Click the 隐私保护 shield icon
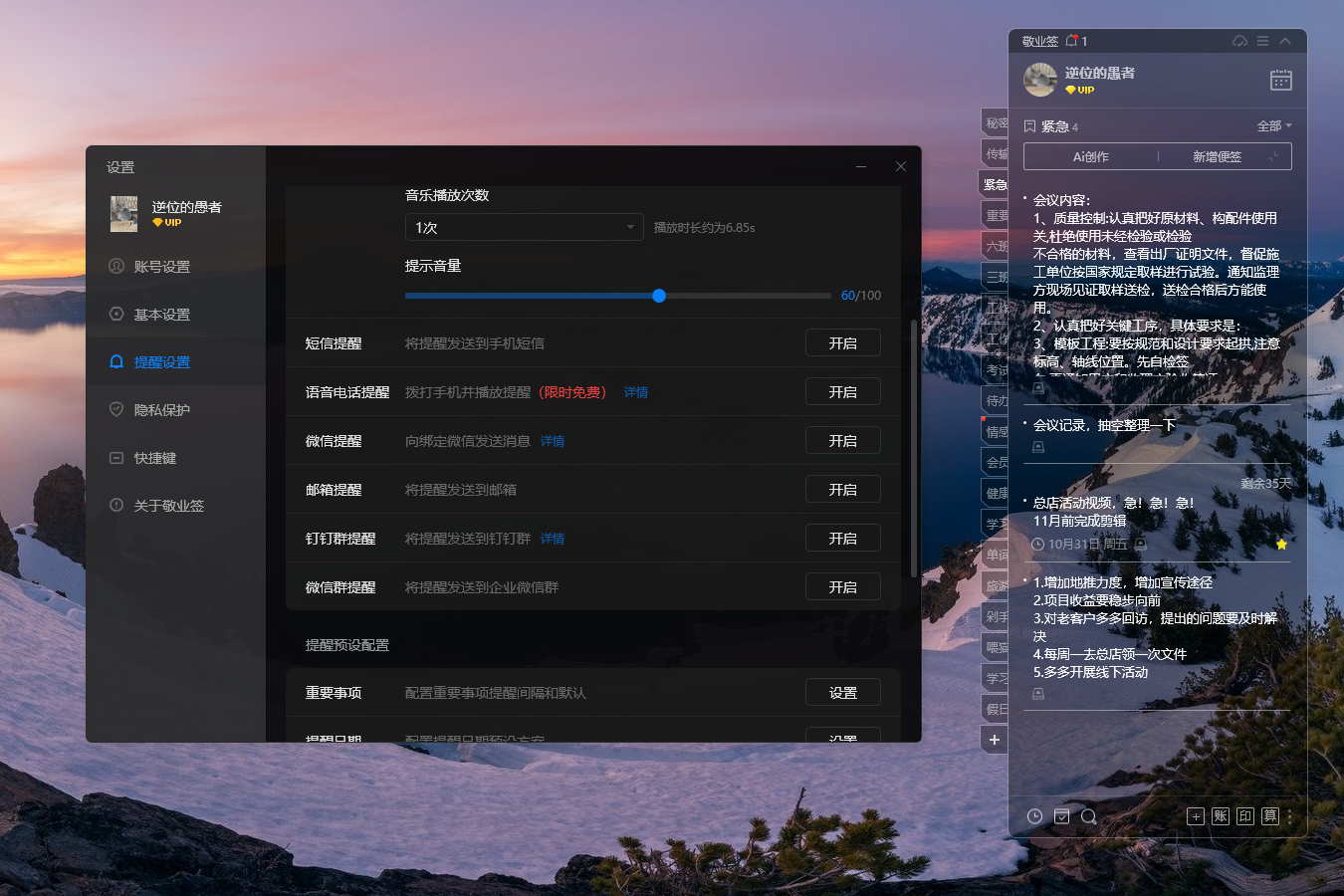1344x896 pixels. 116,409
